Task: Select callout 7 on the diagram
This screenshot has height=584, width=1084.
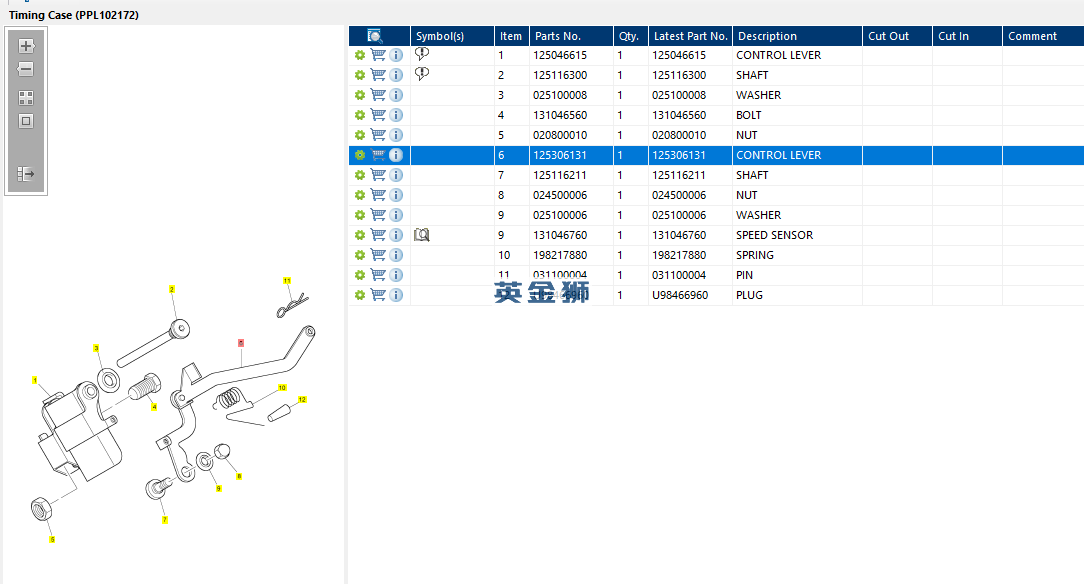Action: click(x=165, y=520)
